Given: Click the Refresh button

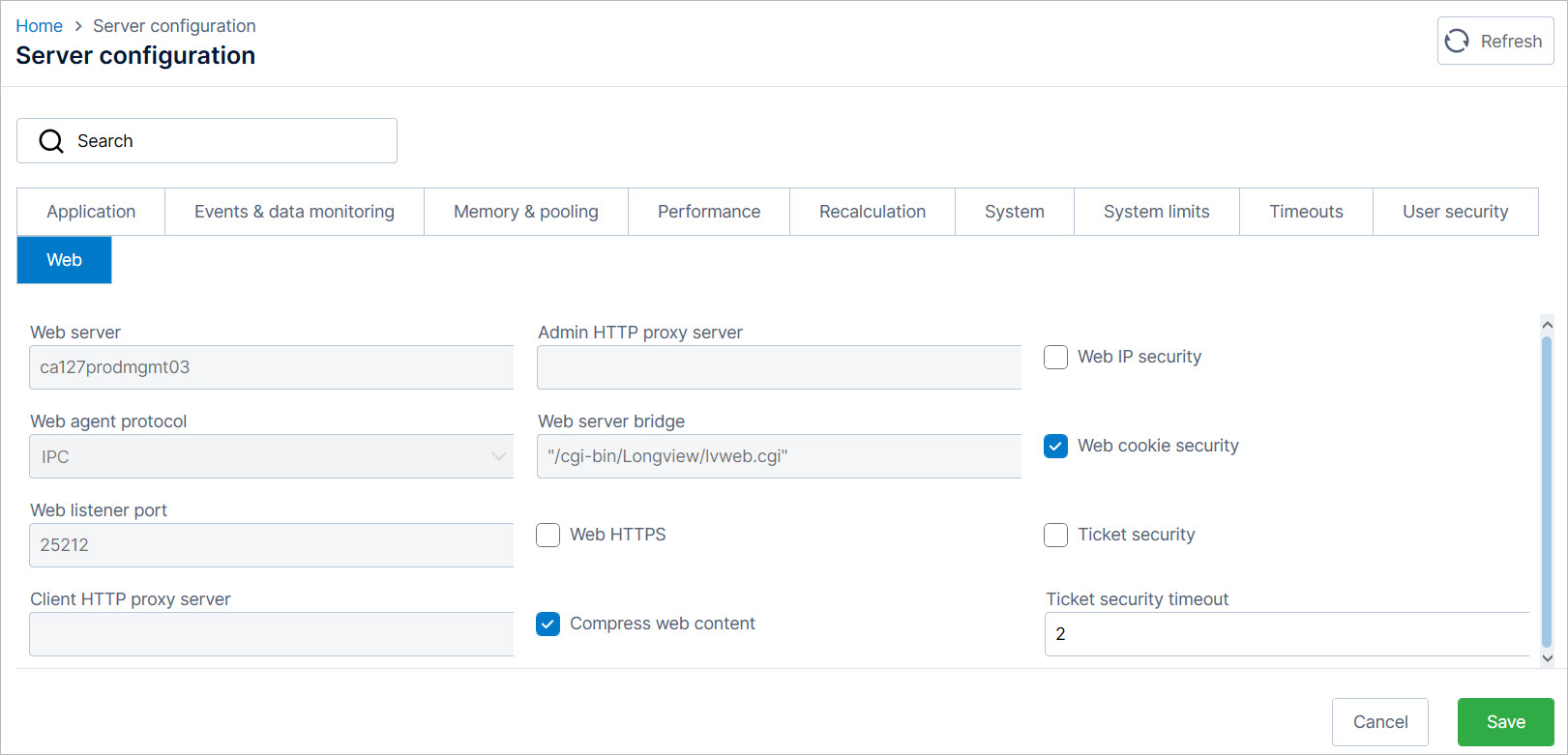Looking at the screenshot, I should click(1495, 41).
